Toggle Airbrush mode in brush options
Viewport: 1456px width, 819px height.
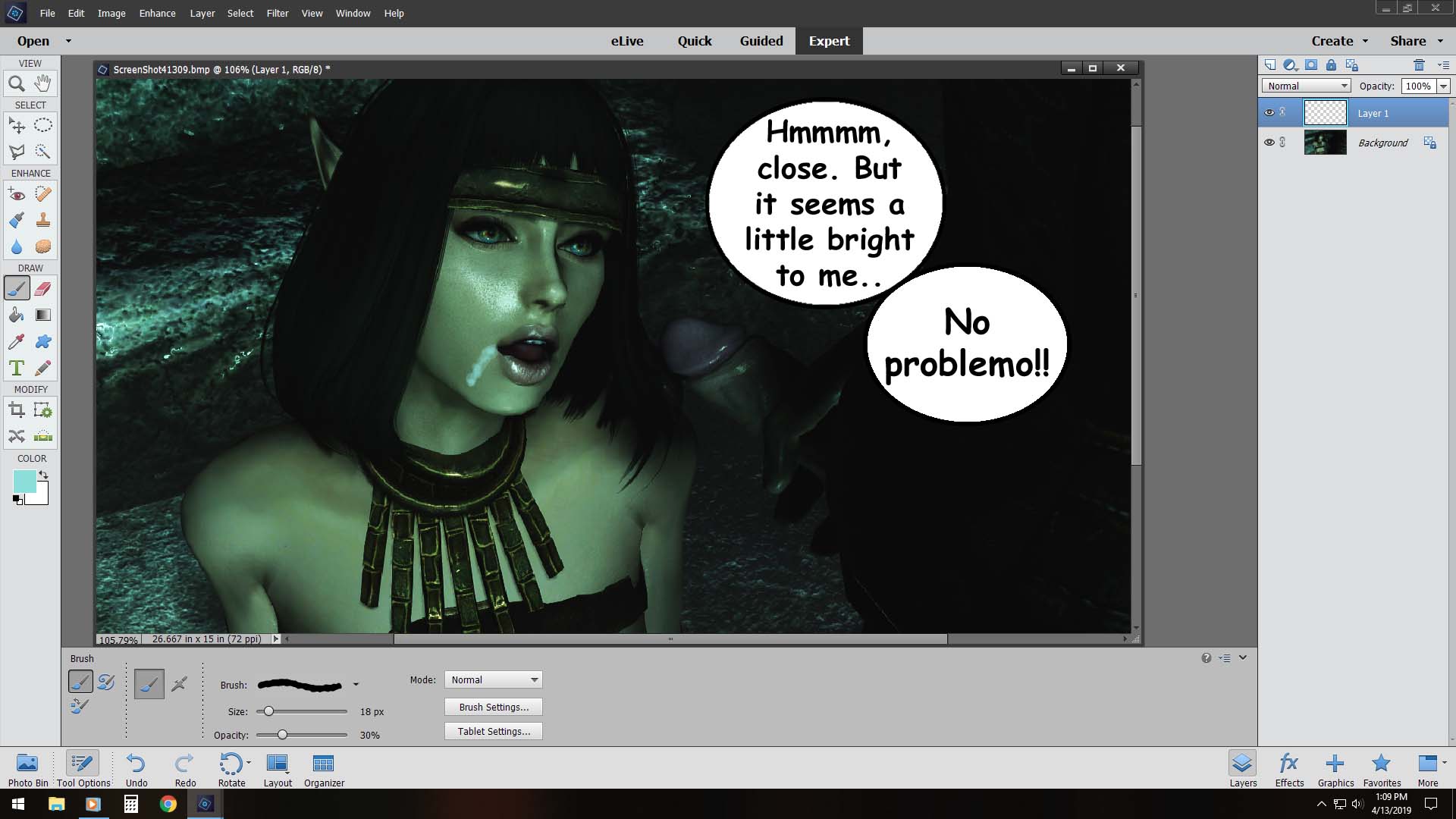[179, 684]
